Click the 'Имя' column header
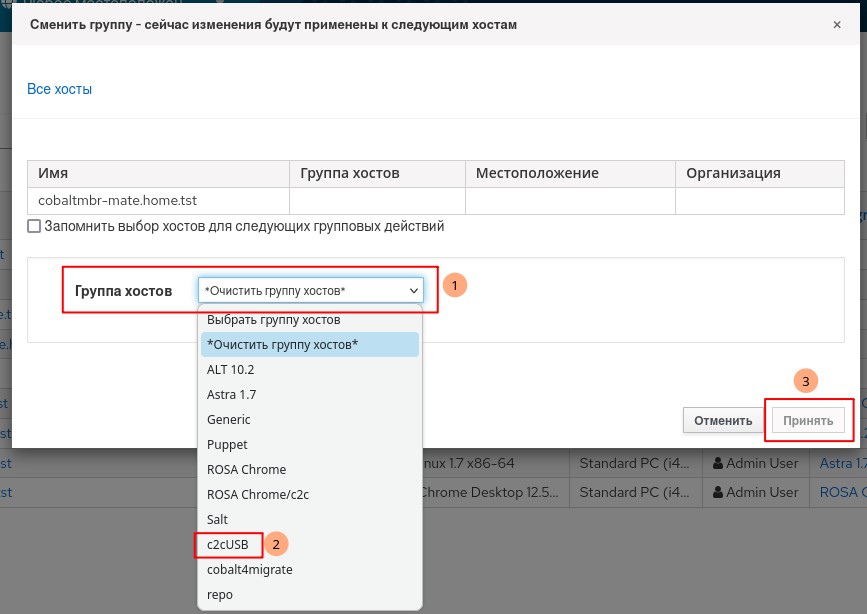Screen dimensions: 867x614 point(52,173)
